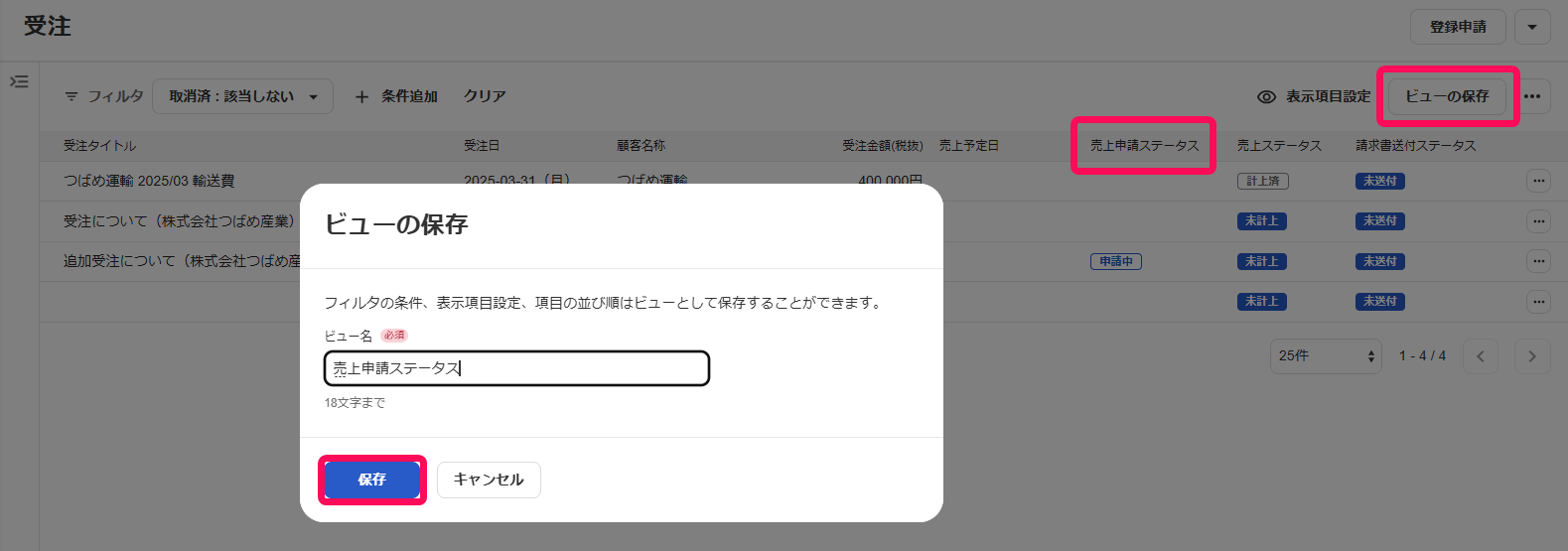Click the 受注金額(税抜) column header
Viewport: 1568px width, 551px height.
tap(883, 145)
